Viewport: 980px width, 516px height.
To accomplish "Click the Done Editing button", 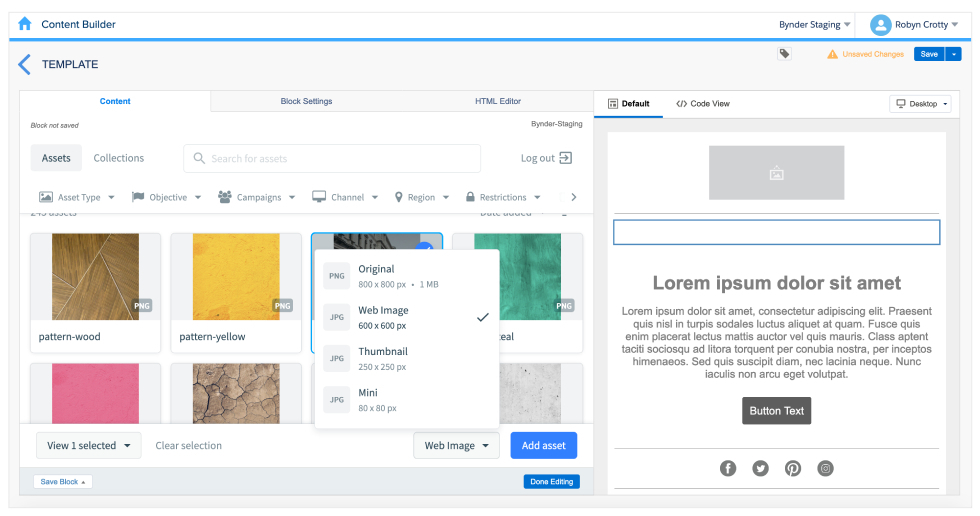I will 552,482.
